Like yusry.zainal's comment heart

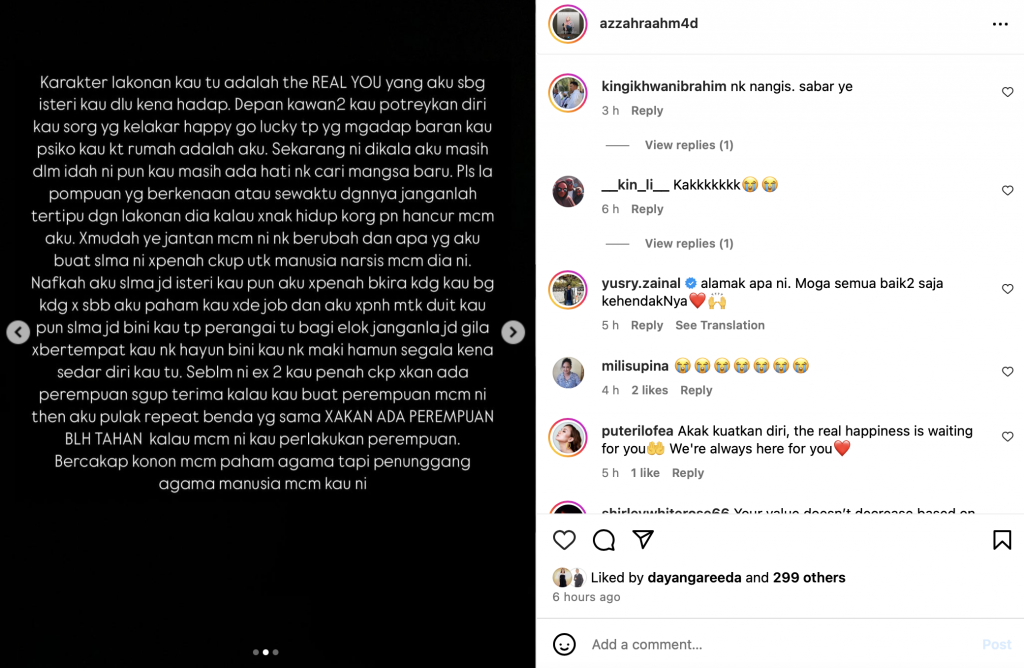pos(1008,289)
